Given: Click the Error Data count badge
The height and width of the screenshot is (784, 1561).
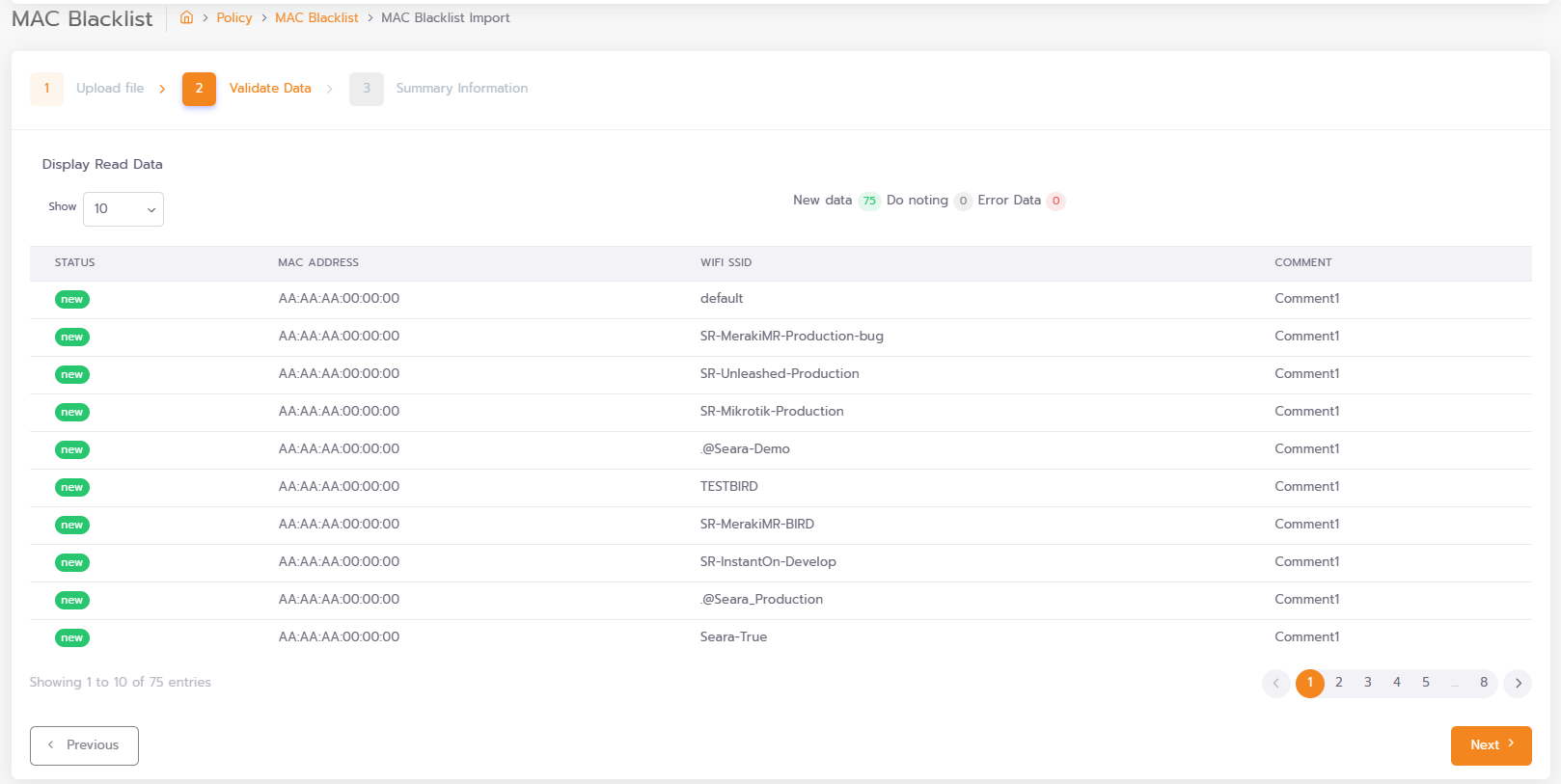Looking at the screenshot, I should [x=1055, y=201].
